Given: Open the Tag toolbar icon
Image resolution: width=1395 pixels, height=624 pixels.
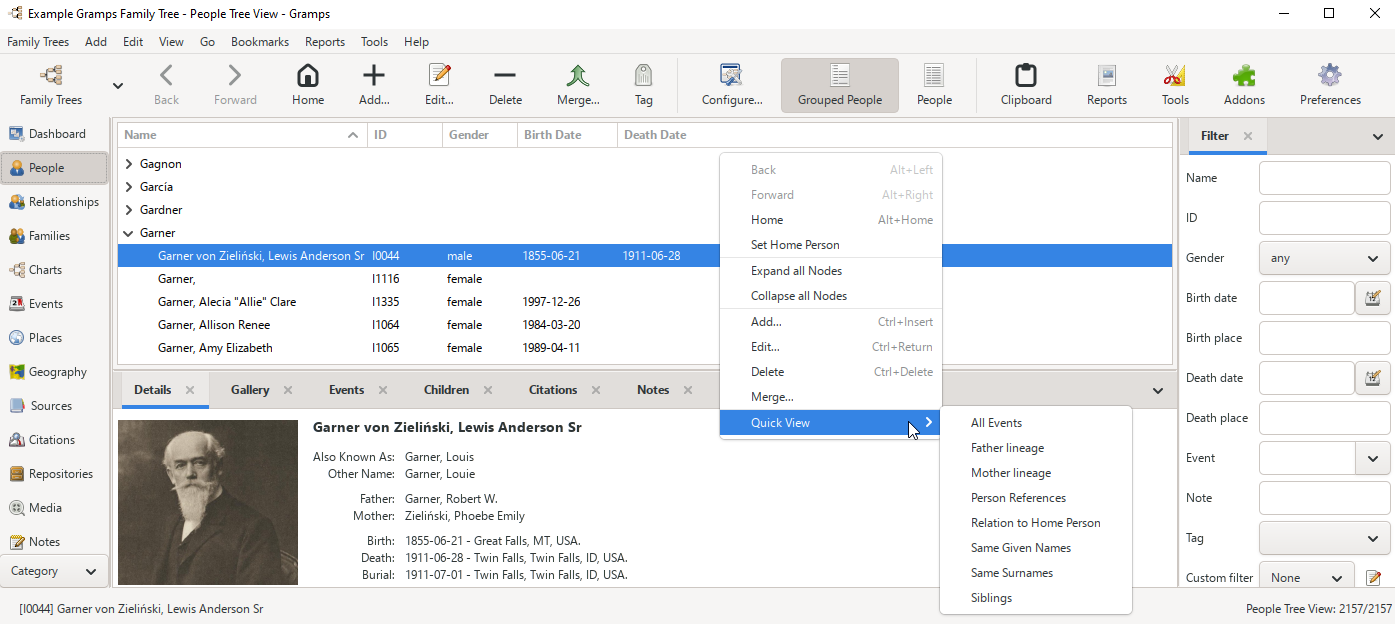Looking at the screenshot, I should pyautogui.click(x=643, y=76).
